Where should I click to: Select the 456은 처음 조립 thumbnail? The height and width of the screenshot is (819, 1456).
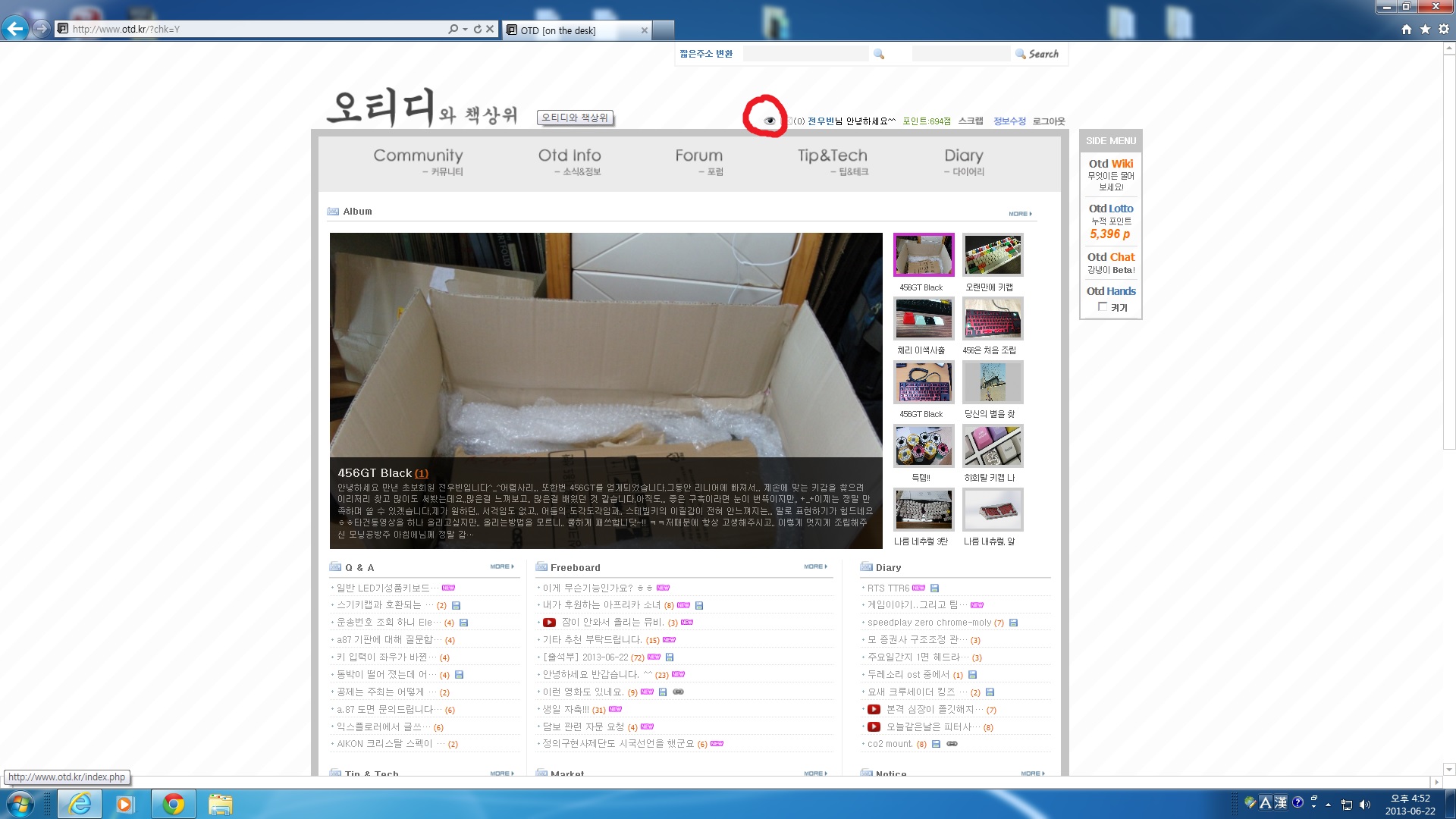click(x=993, y=318)
